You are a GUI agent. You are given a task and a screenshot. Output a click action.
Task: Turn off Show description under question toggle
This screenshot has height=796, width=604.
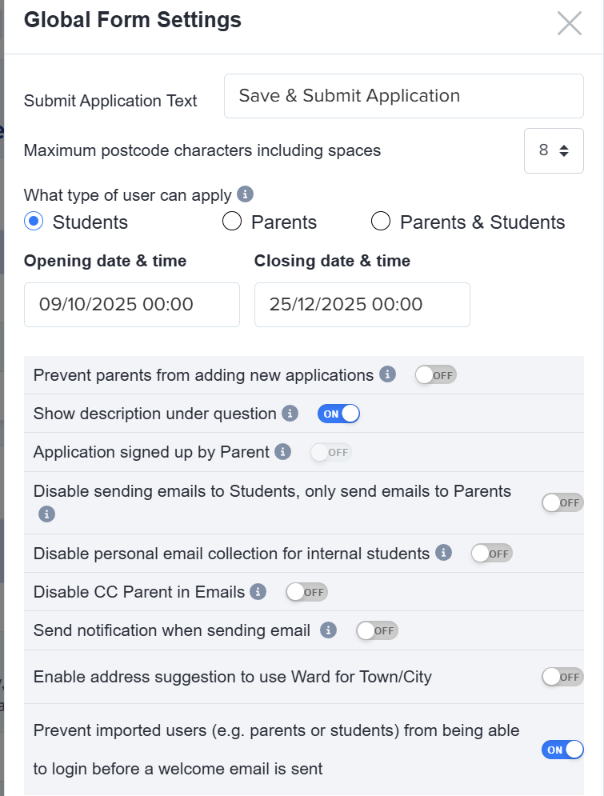339,414
